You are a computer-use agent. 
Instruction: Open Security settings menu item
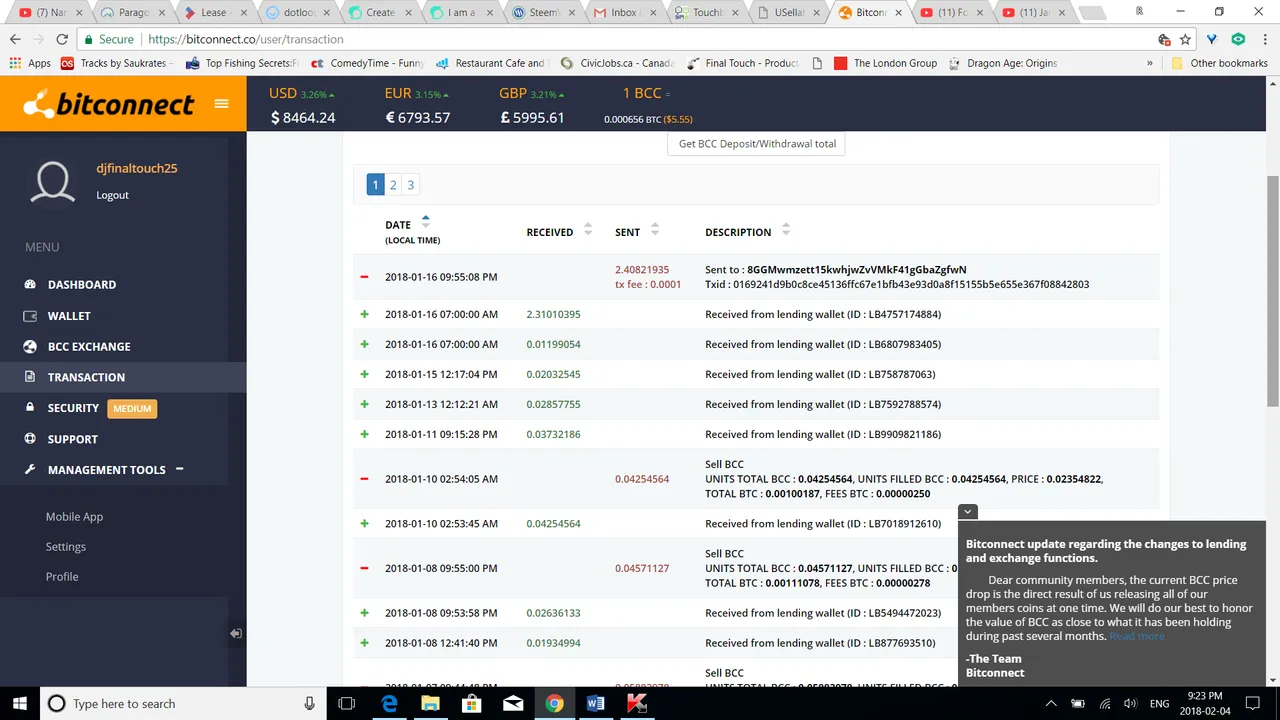73,408
